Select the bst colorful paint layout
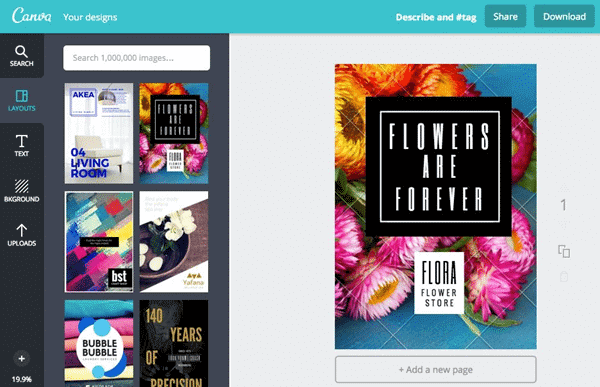Image resolution: width=600 pixels, height=387 pixels. (99, 242)
